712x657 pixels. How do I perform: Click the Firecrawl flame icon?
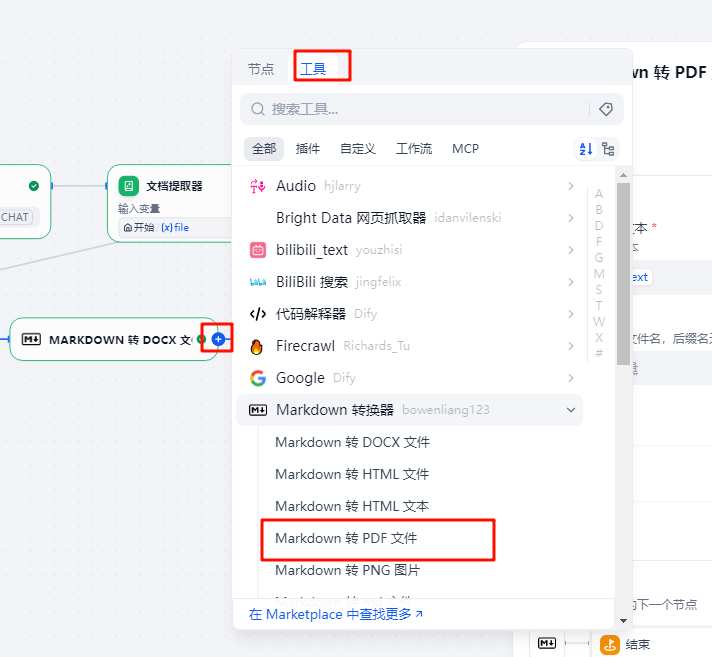coord(257,346)
